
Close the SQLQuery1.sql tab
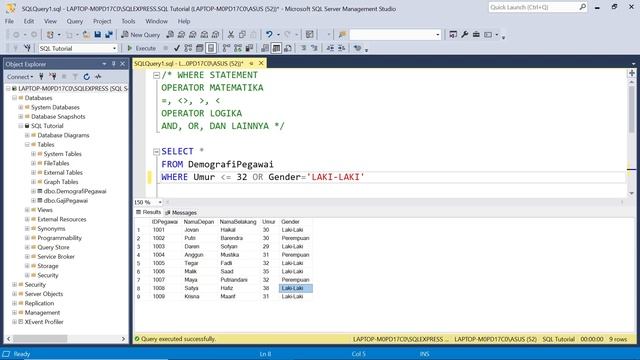point(261,63)
